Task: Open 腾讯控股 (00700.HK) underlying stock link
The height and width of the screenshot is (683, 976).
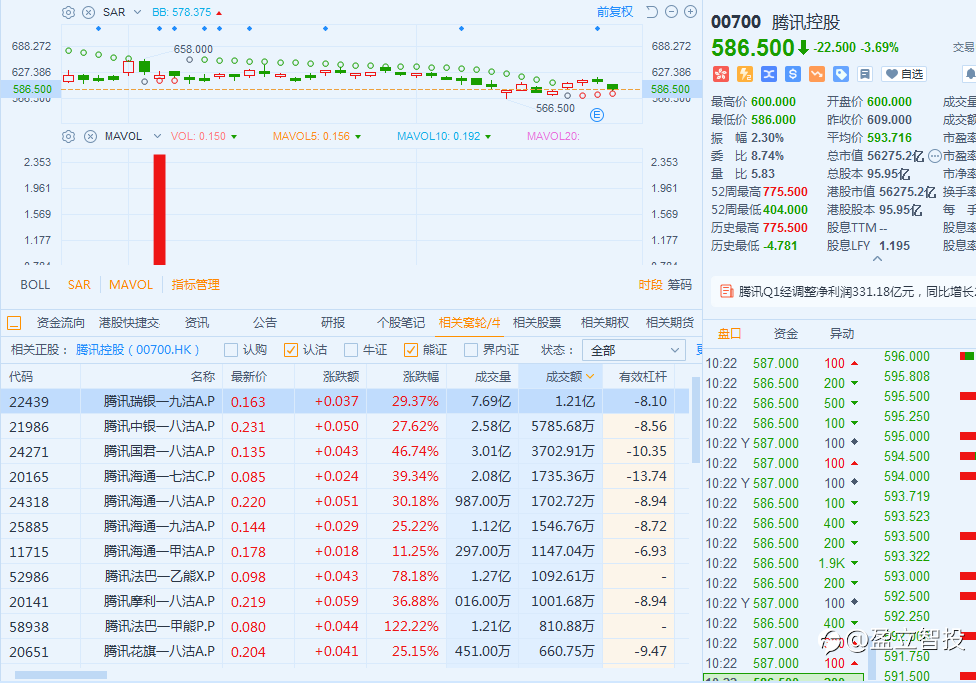Action: pyautogui.click(x=138, y=350)
